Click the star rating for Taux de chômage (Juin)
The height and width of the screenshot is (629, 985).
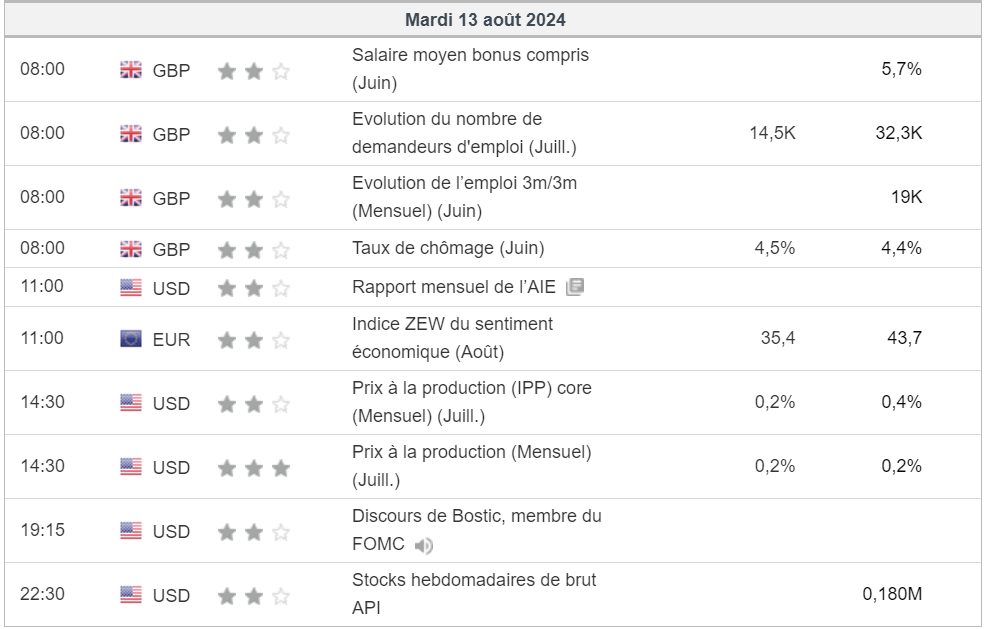[254, 250]
